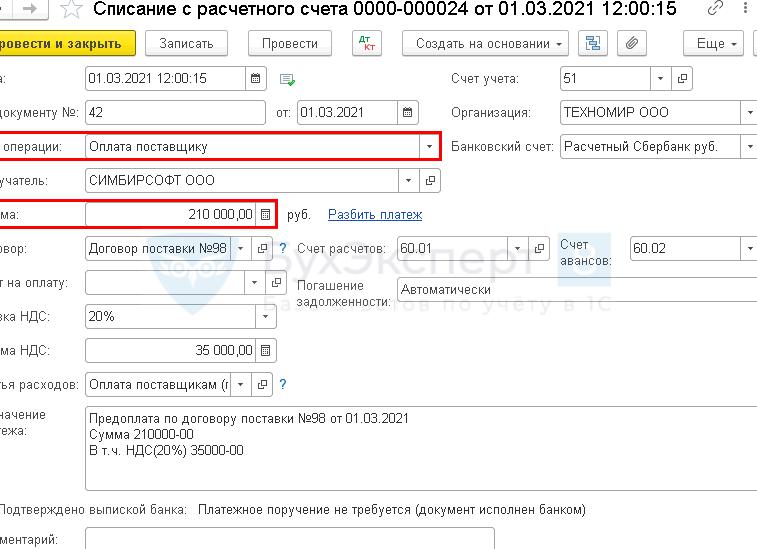The height and width of the screenshot is (549, 757).
Task: Open calculator for Сумма НДС 35 000,00
Action: coord(265,351)
